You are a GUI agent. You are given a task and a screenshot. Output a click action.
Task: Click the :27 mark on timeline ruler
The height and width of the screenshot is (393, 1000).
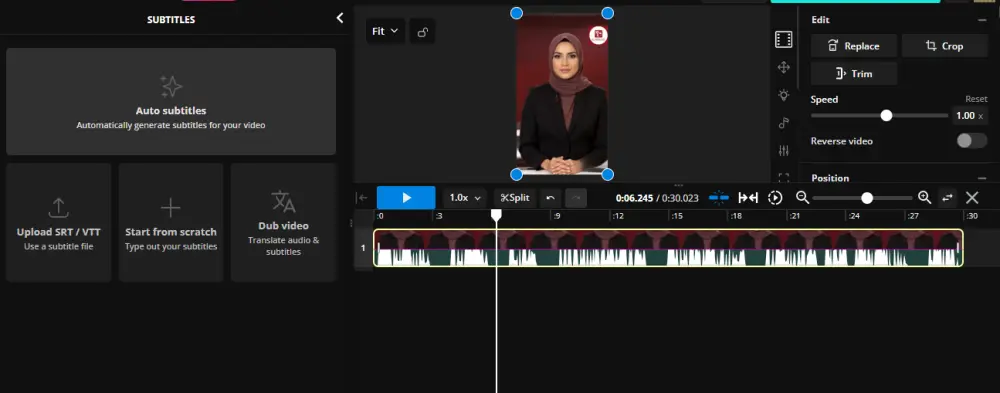913,216
